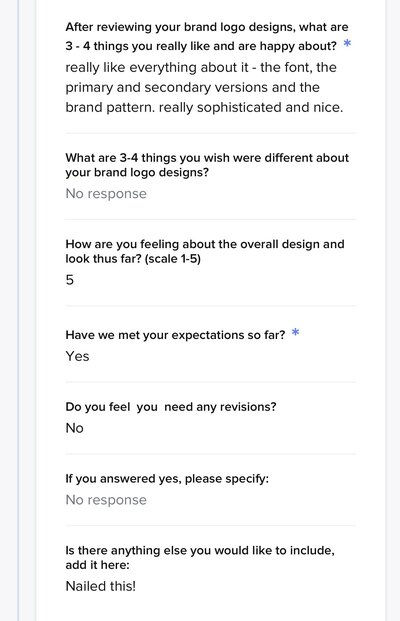
Task: Click the asterisk next to the expectations question
Action: (x=295, y=333)
